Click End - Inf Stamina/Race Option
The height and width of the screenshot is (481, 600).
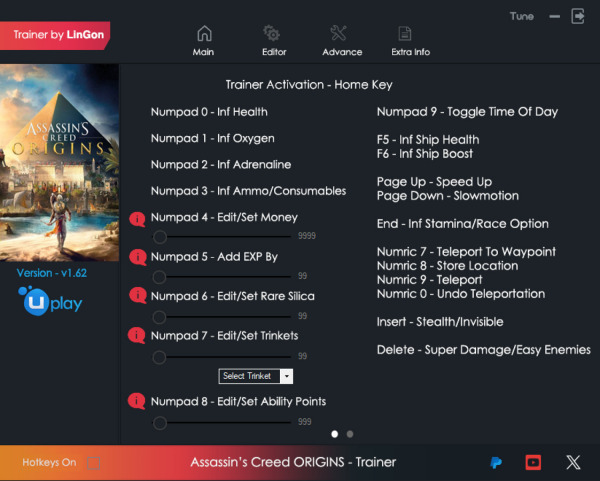(463, 224)
